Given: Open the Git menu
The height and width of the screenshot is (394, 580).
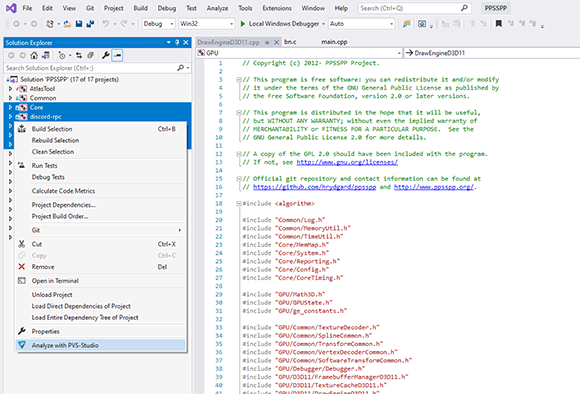Looking at the screenshot, I should [90, 8].
